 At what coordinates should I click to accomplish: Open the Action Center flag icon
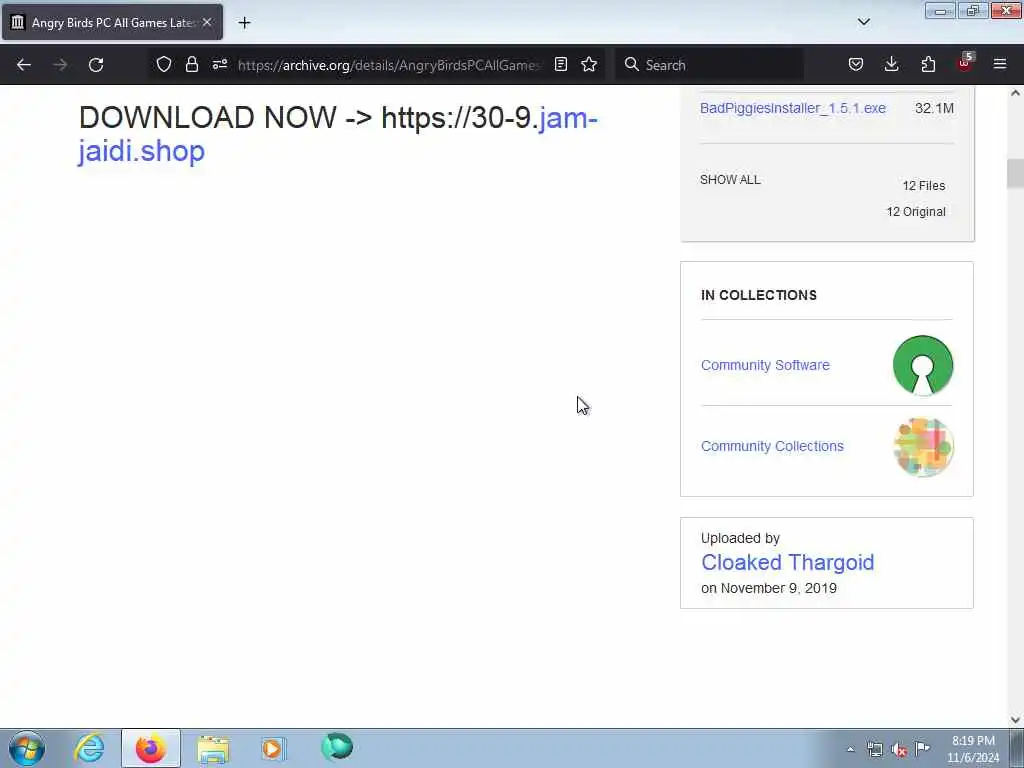[922, 748]
